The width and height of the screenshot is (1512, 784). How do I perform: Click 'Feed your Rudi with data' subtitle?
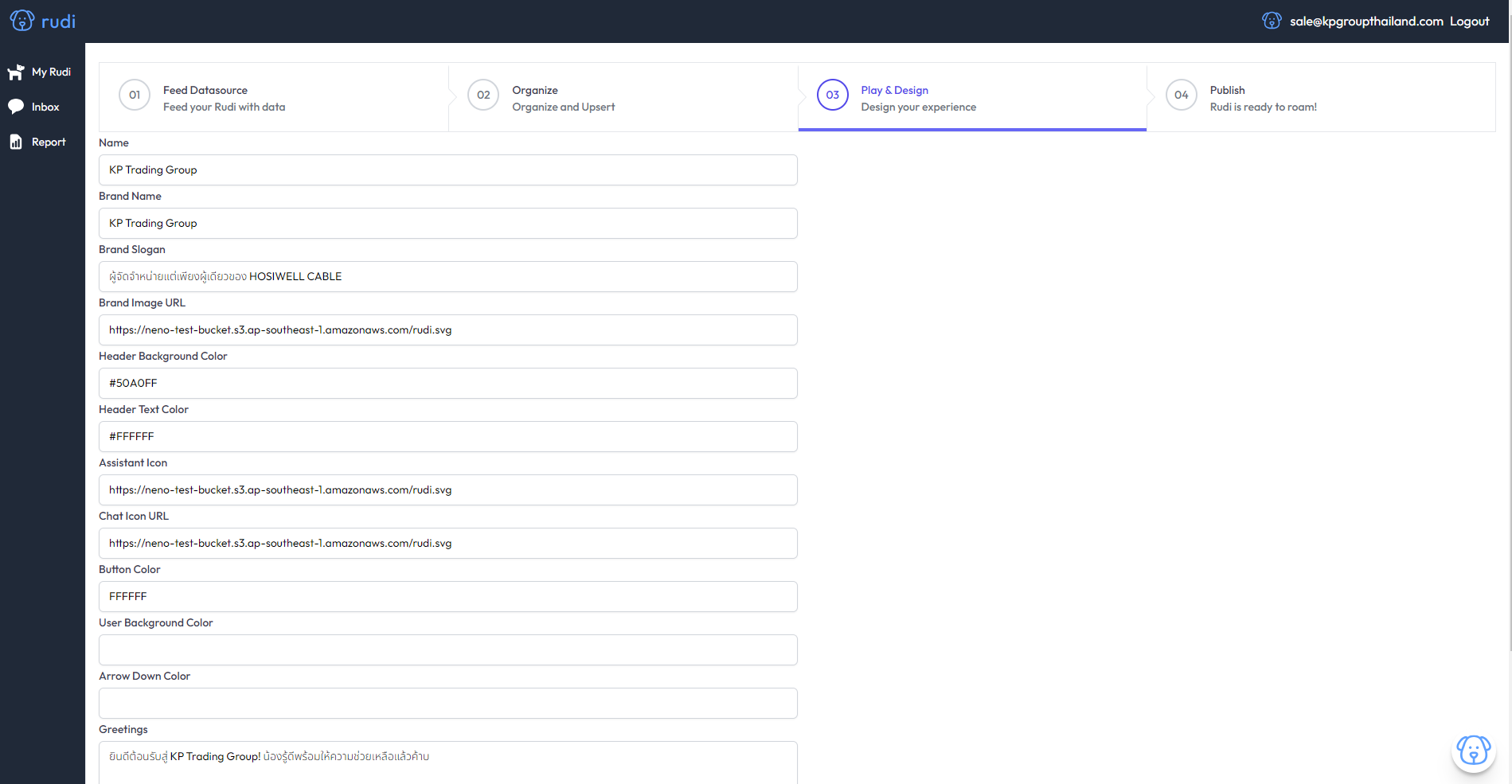click(x=224, y=107)
